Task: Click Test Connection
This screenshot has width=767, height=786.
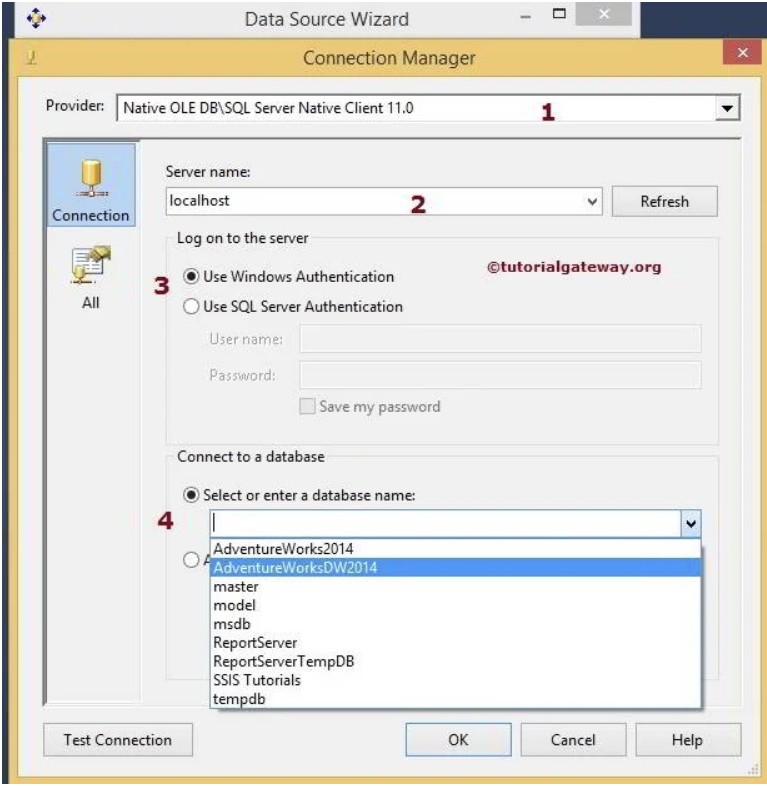Action: coord(118,739)
